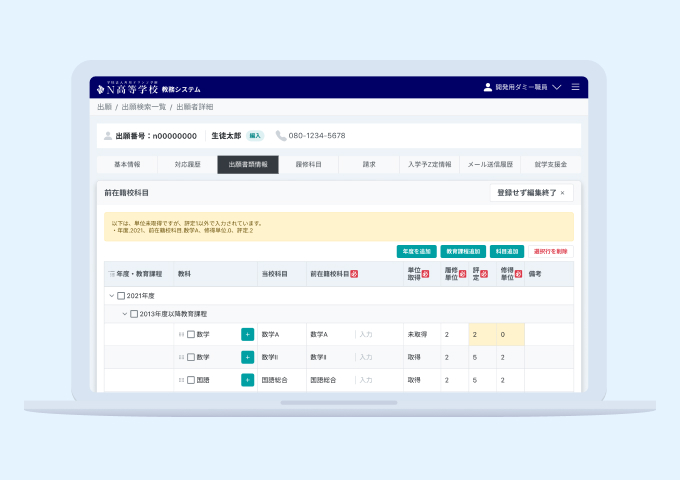The width and height of the screenshot is (680, 480).
Task: Check the 数学 checkbox in 数学II row
Action: [191, 357]
